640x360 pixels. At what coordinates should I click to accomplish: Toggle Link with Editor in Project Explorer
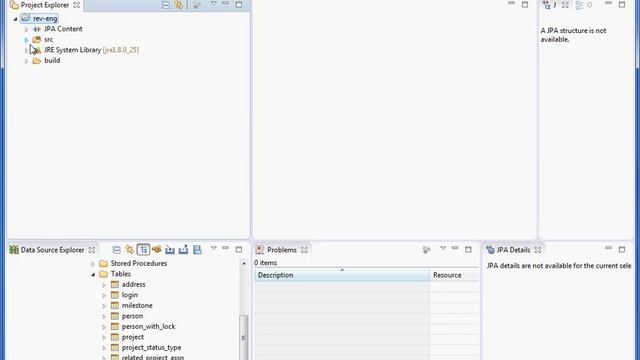pyautogui.click(x=179, y=5)
